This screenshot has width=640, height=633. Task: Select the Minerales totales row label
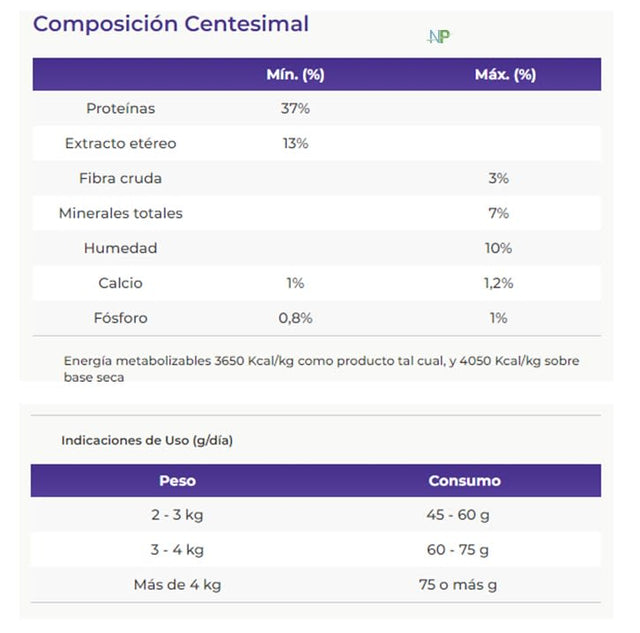point(121,213)
